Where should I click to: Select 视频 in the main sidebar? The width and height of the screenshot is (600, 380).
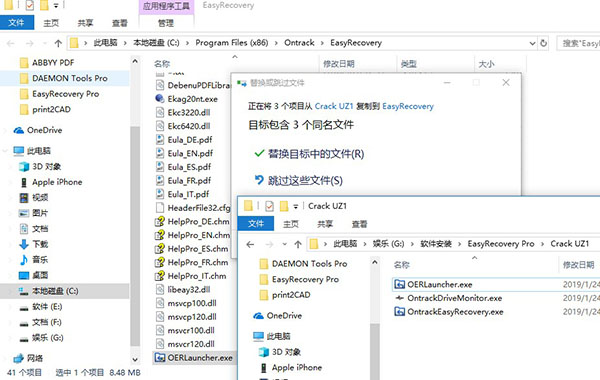click(x=40, y=197)
